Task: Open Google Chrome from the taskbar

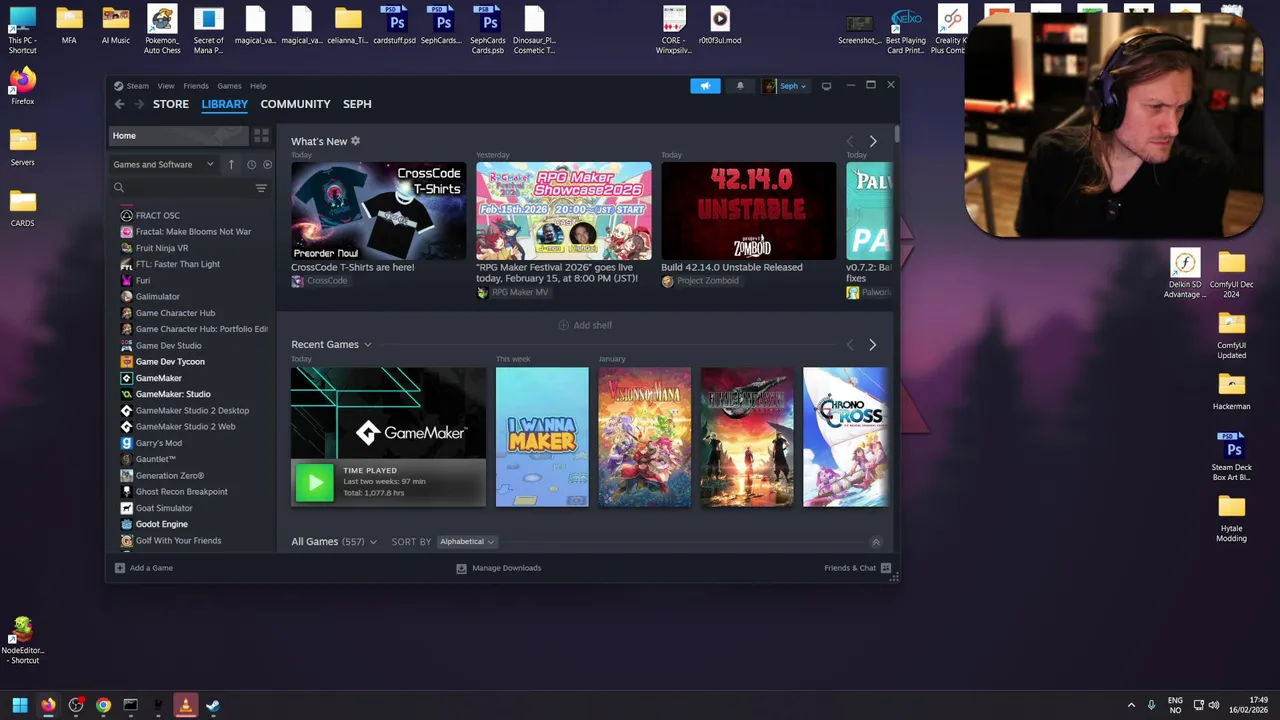Action: coord(103,705)
